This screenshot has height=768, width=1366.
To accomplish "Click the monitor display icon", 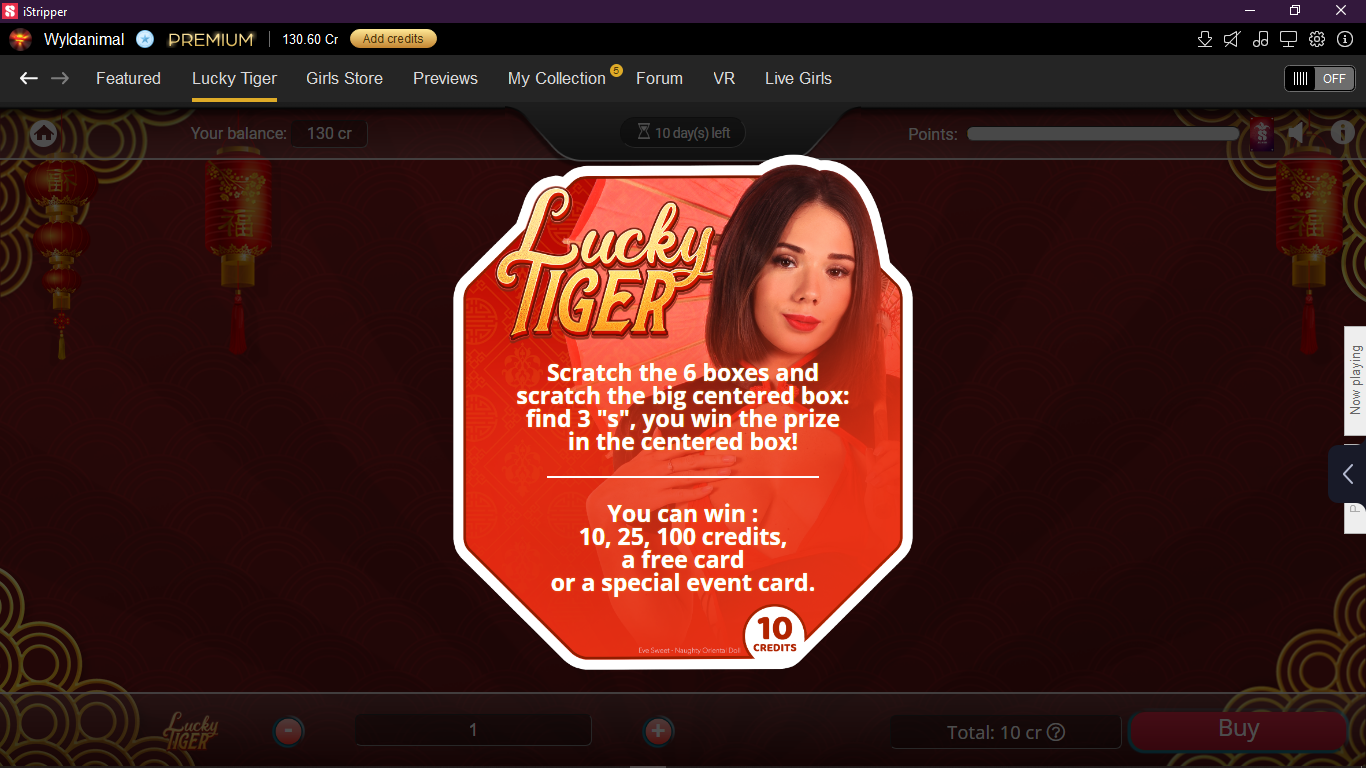I will (1288, 39).
